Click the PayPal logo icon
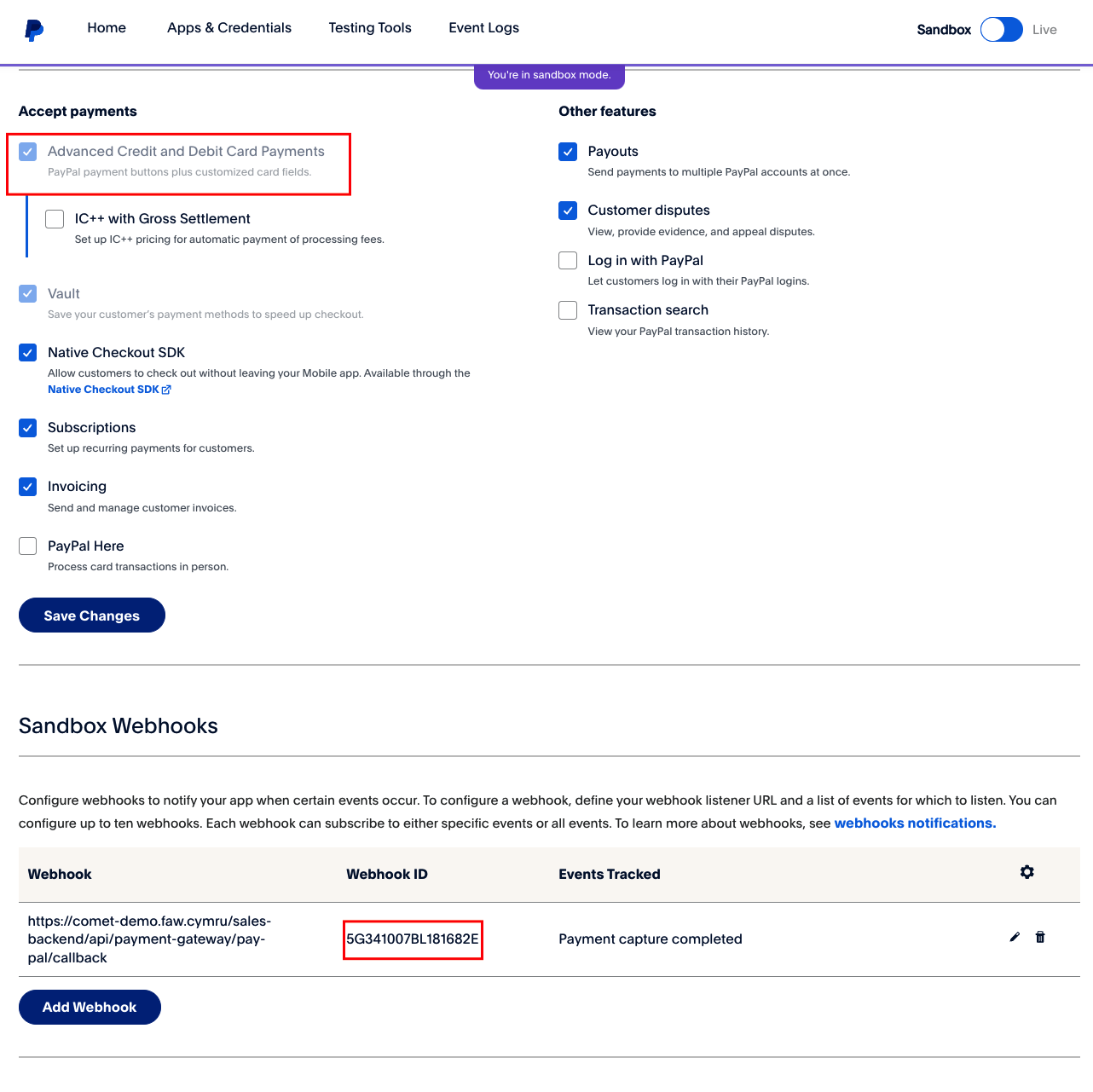Screen dimensions: 1093x1092 click(34, 30)
